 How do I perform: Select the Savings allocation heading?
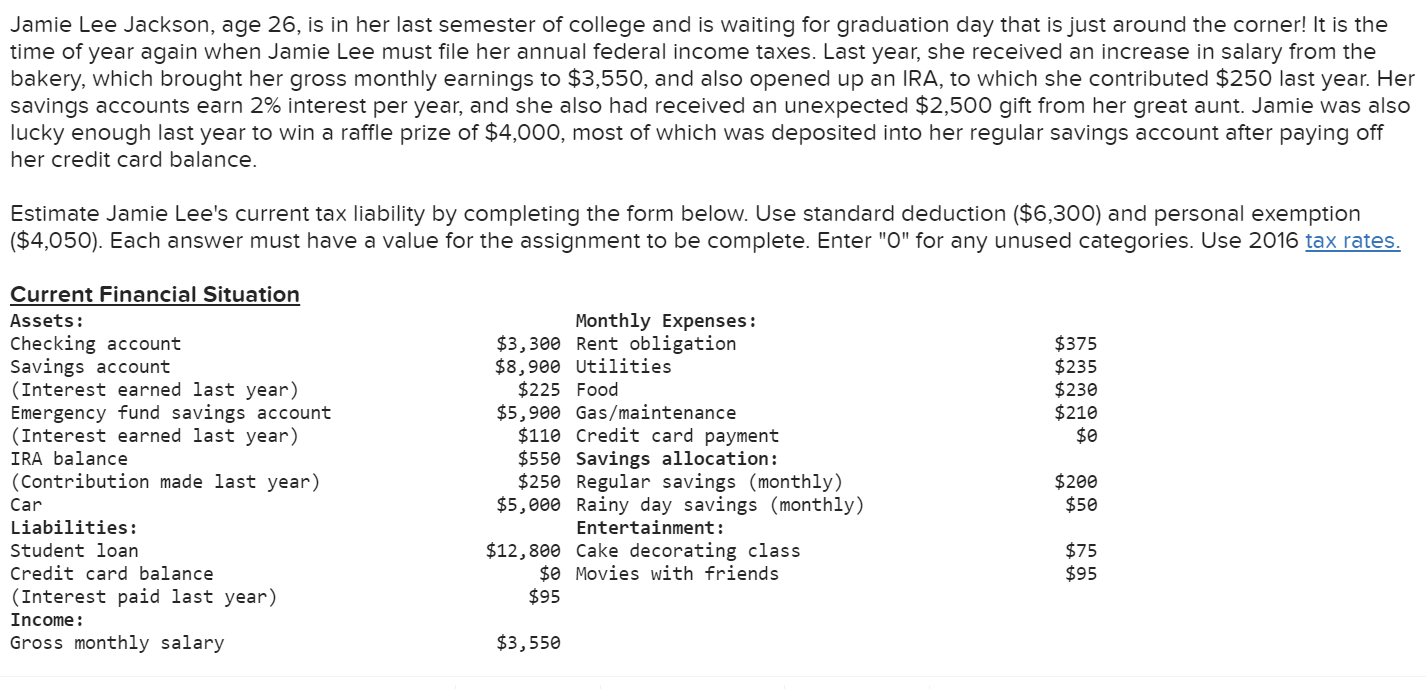click(x=677, y=459)
